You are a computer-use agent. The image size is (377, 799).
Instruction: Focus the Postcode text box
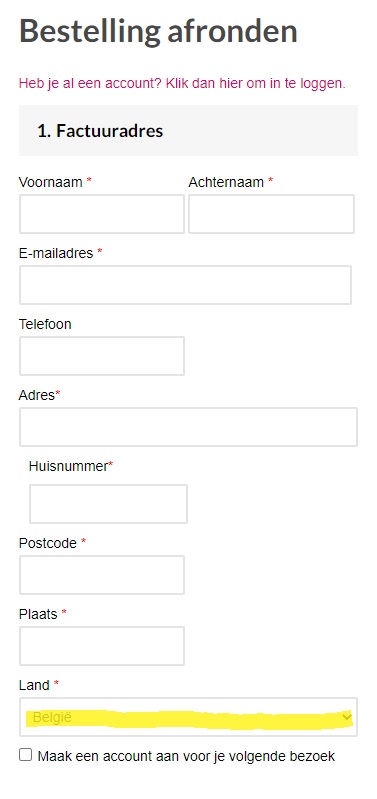pyautogui.click(x=102, y=575)
